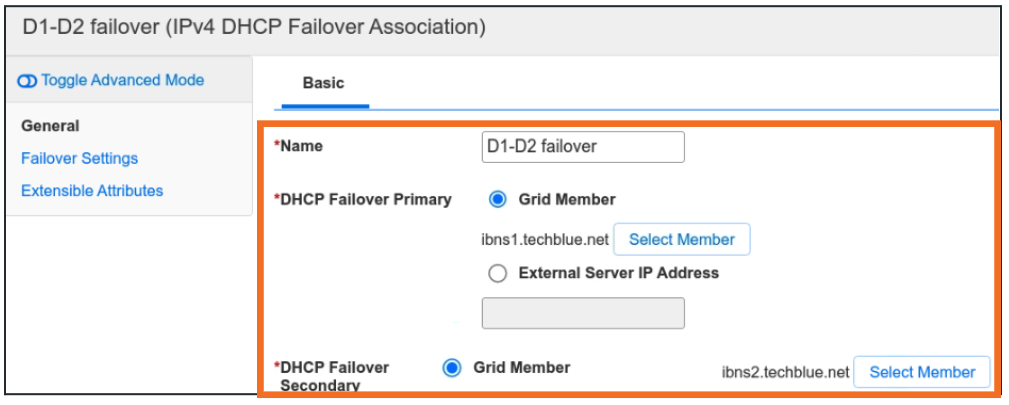Open Extensible Attributes section
The height and width of the screenshot is (405, 1009).
pyautogui.click(x=92, y=190)
